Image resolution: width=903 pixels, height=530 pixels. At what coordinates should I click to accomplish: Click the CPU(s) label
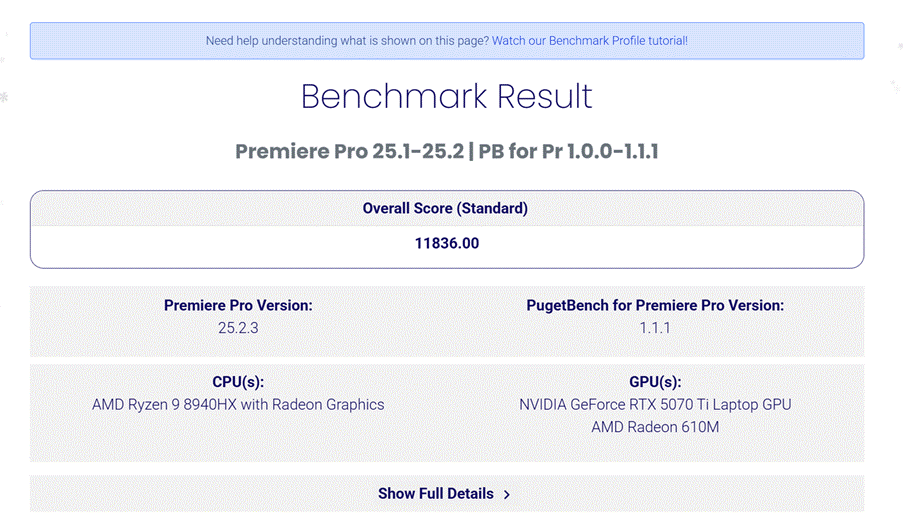pos(238,382)
